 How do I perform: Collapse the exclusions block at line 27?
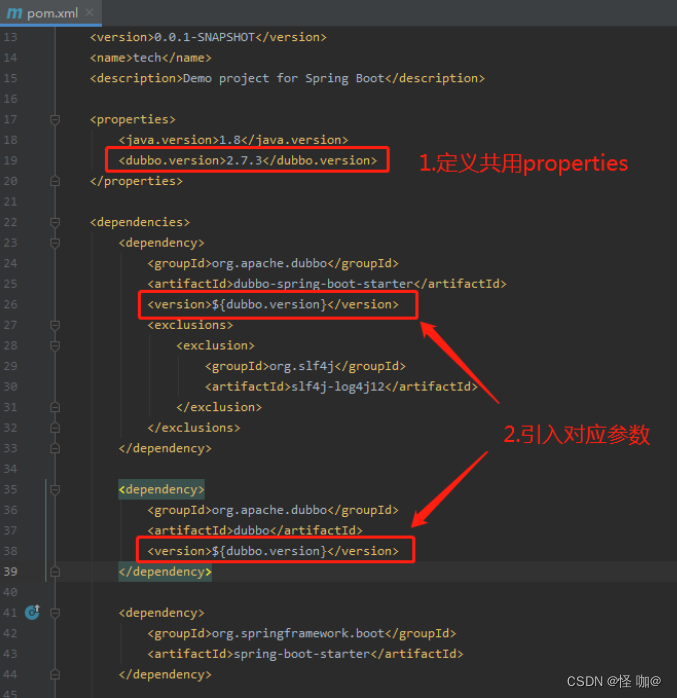[x=55, y=325]
